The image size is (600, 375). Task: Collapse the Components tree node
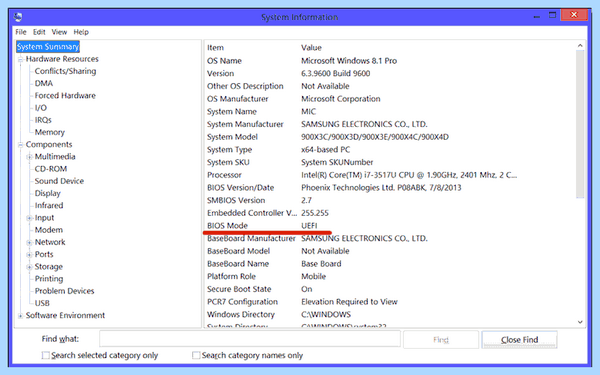20,145
